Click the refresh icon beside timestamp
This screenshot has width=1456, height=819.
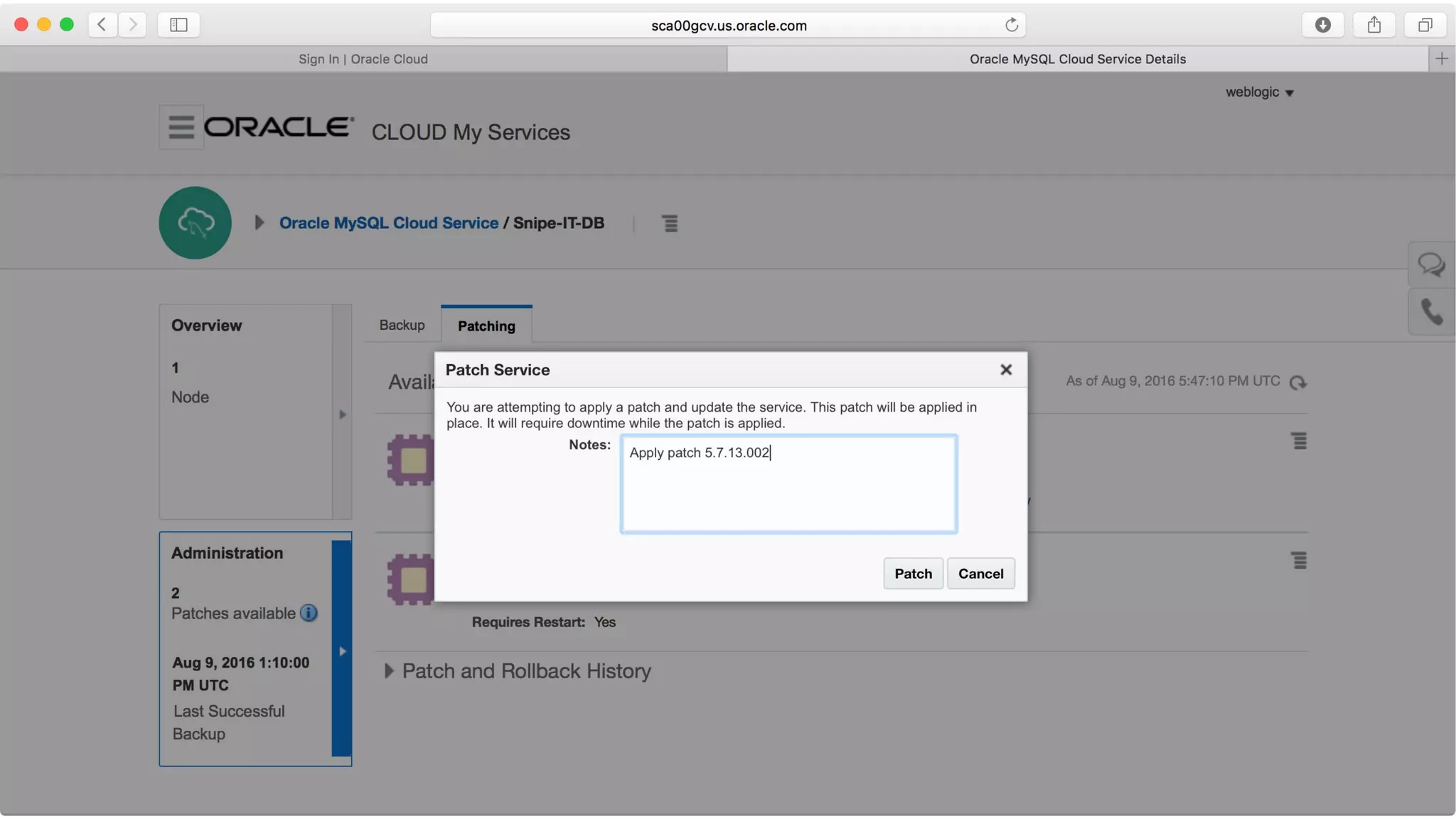(x=1297, y=382)
